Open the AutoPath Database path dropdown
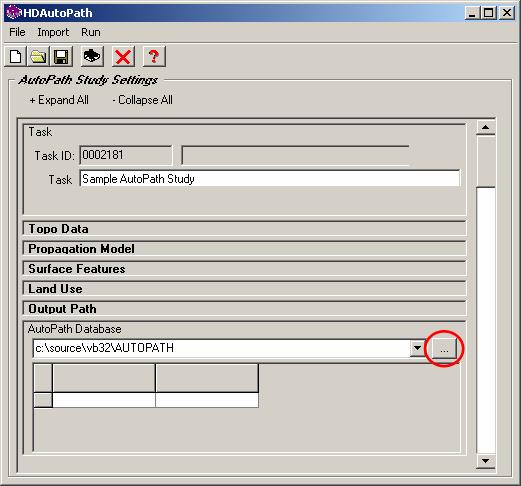521x486 pixels. pos(417,348)
